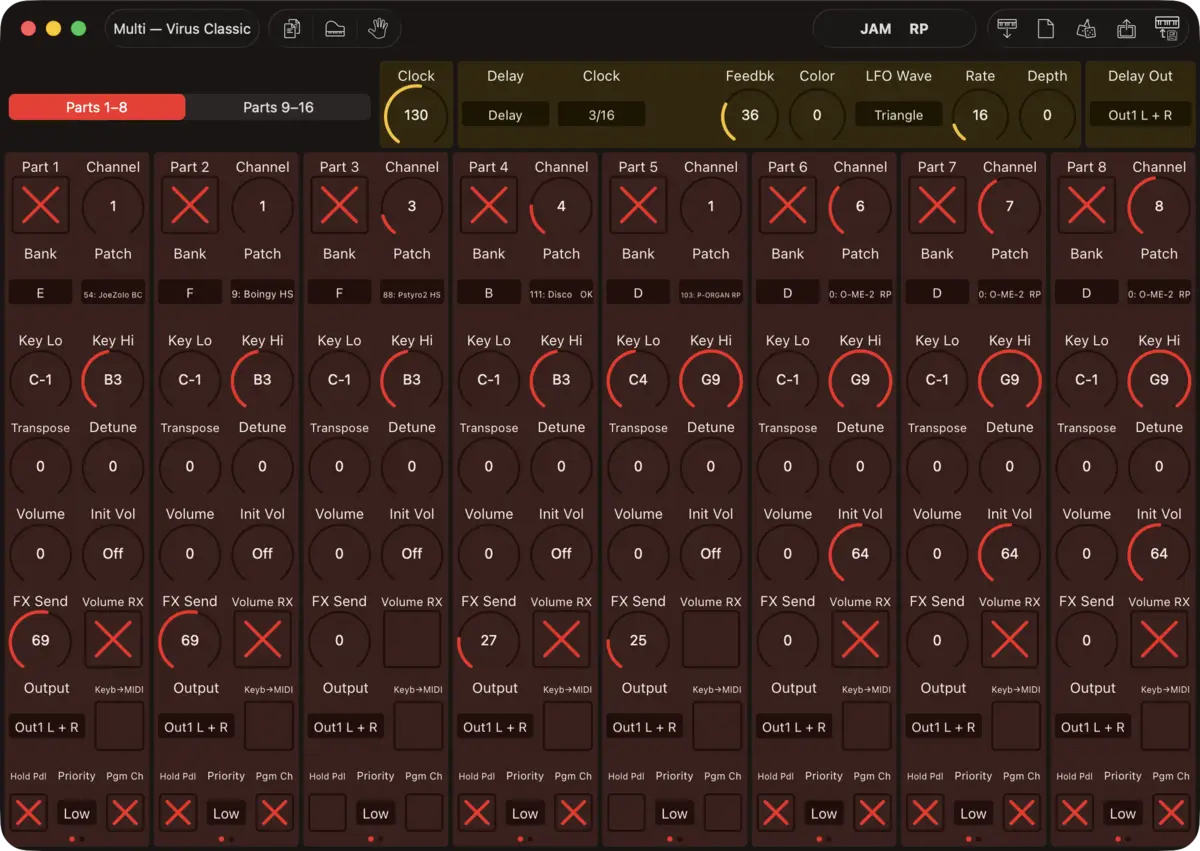Image resolution: width=1200 pixels, height=851 pixels.
Task: Enable Keyb→MIDI for Part 2
Action: point(269,726)
